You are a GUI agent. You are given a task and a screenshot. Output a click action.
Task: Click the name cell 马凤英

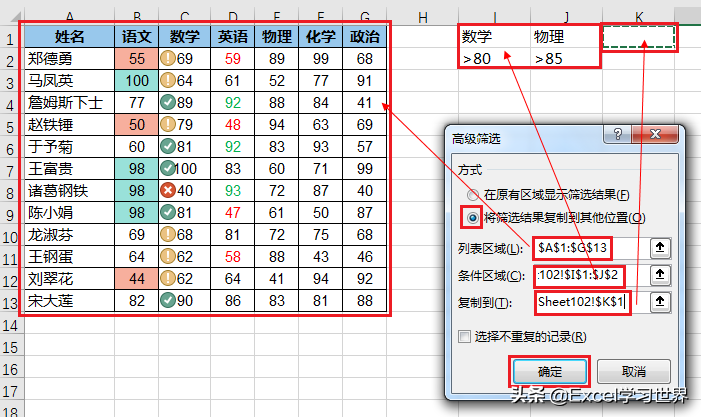pos(69,80)
